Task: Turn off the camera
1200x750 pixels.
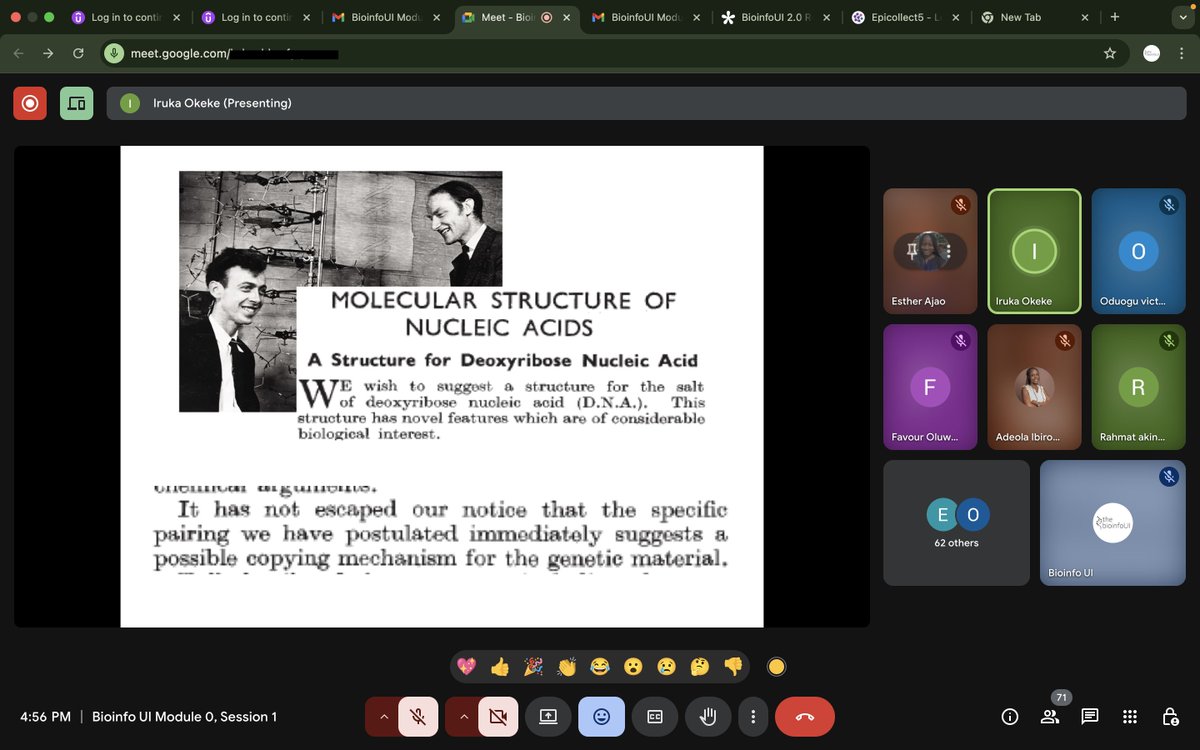Action: click(497, 716)
